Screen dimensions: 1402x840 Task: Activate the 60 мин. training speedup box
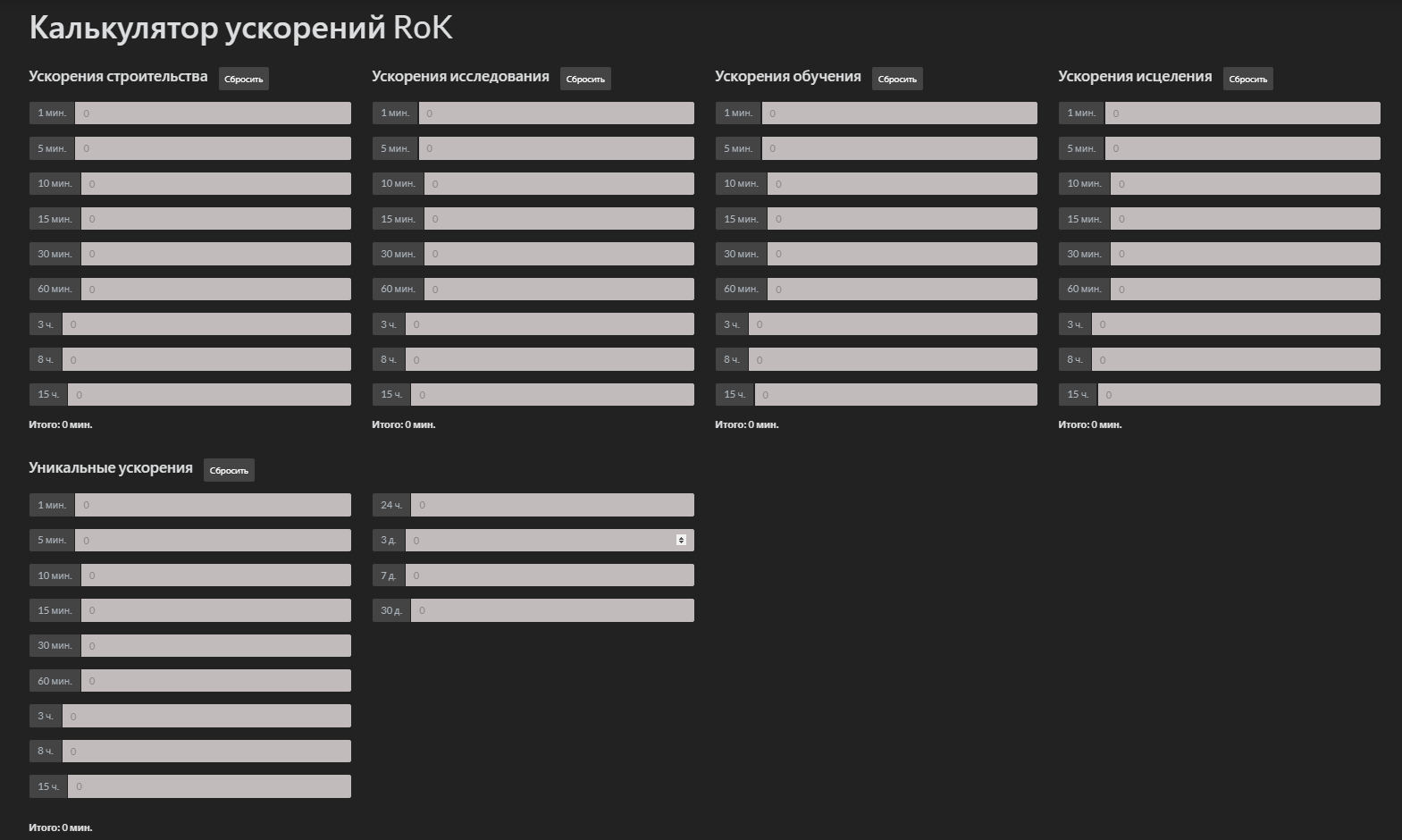(902, 289)
